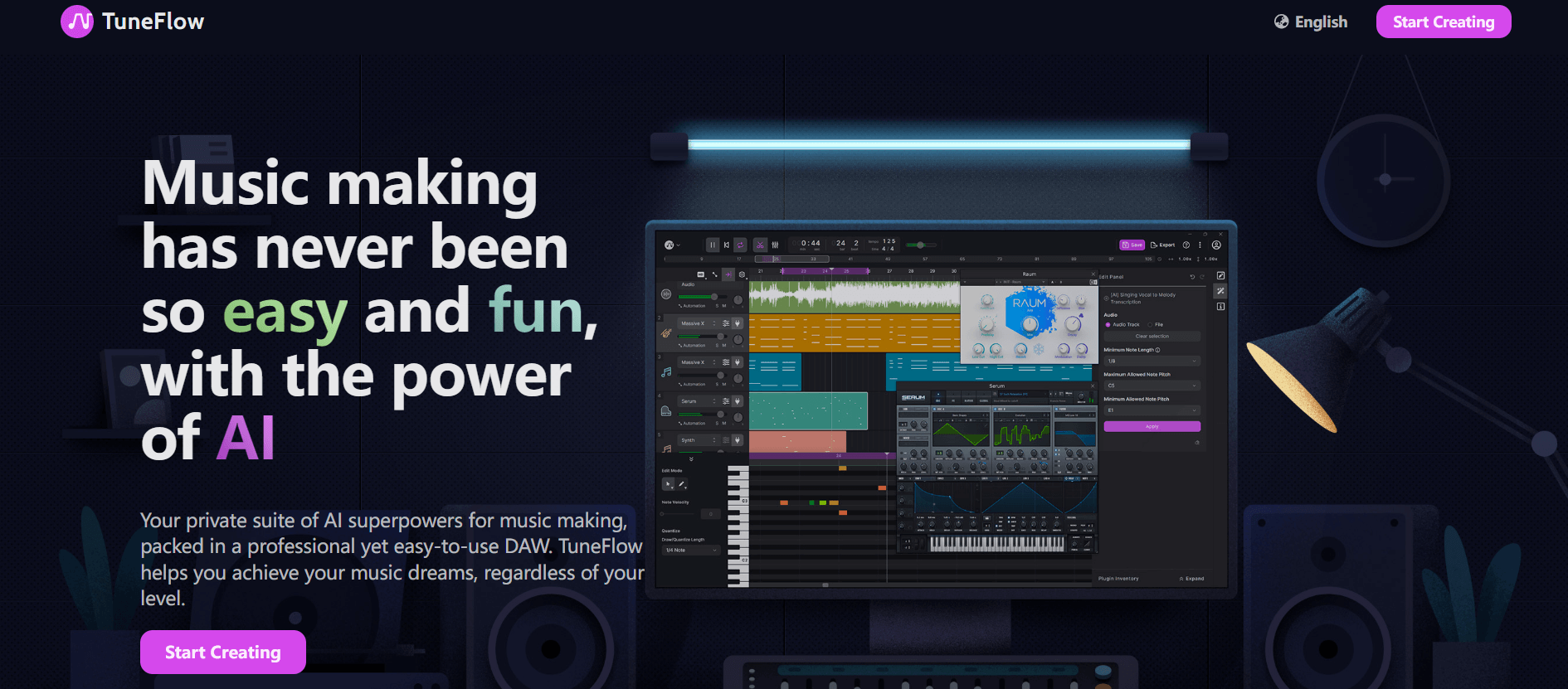Click the TuneFlow brand name text
Image resolution: width=1568 pixels, height=689 pixels.
point(153,22)
